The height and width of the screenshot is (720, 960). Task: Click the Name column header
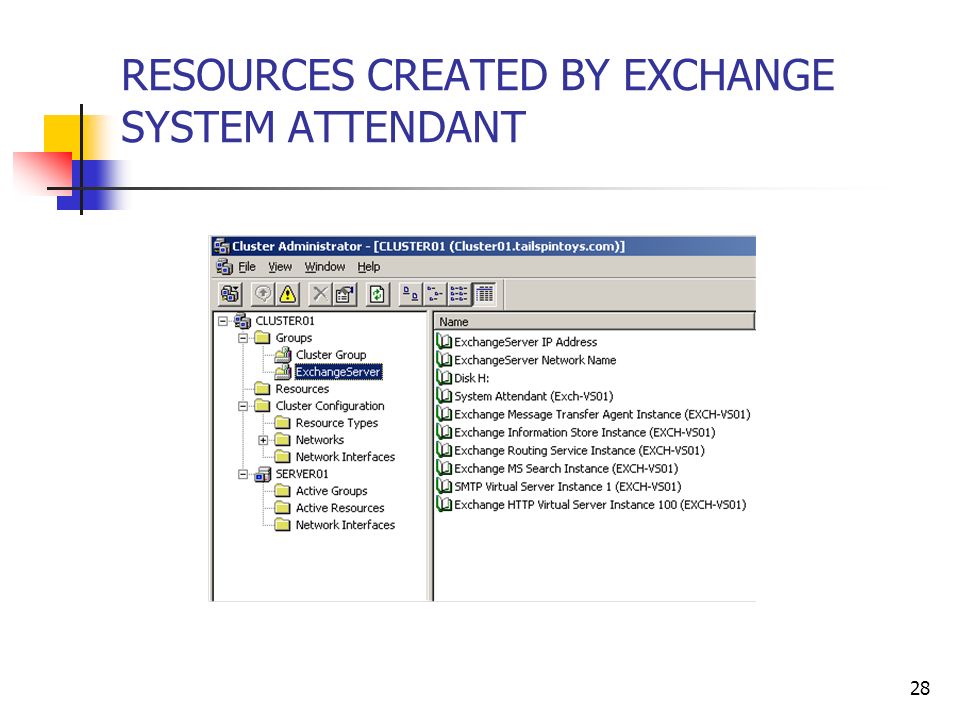tap(594, 322)
